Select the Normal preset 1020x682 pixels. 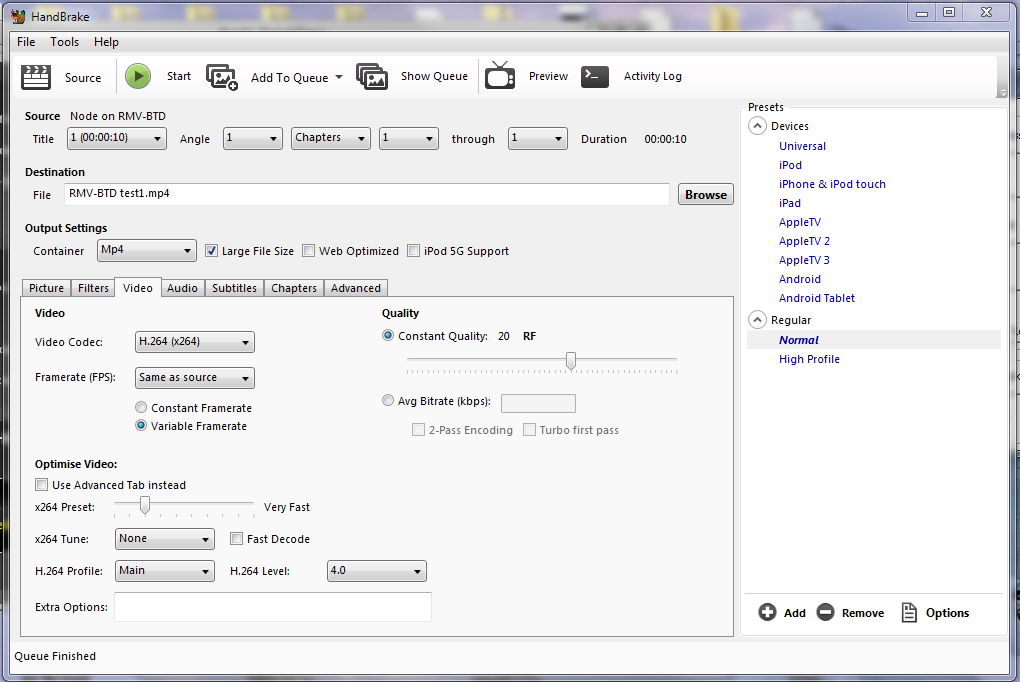point(799,340)
